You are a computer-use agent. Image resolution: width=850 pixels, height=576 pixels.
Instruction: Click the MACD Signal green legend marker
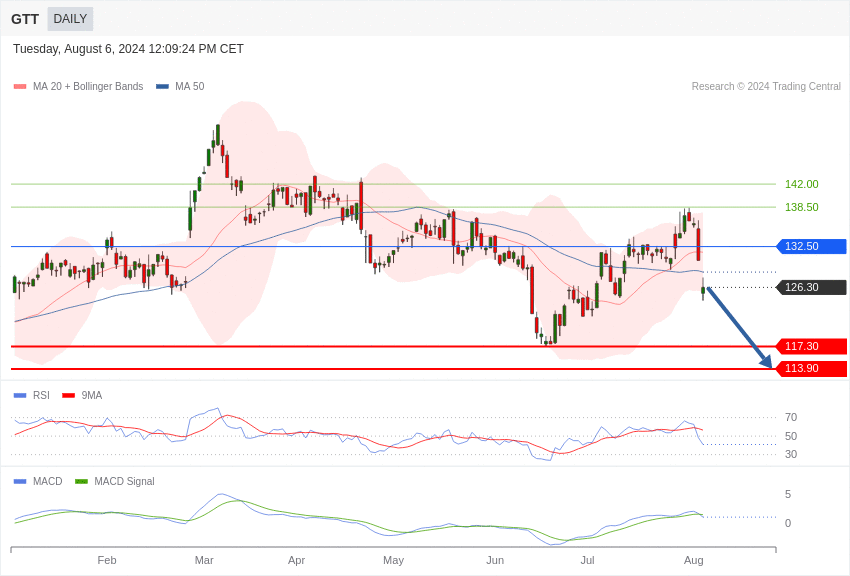point(81,481)
